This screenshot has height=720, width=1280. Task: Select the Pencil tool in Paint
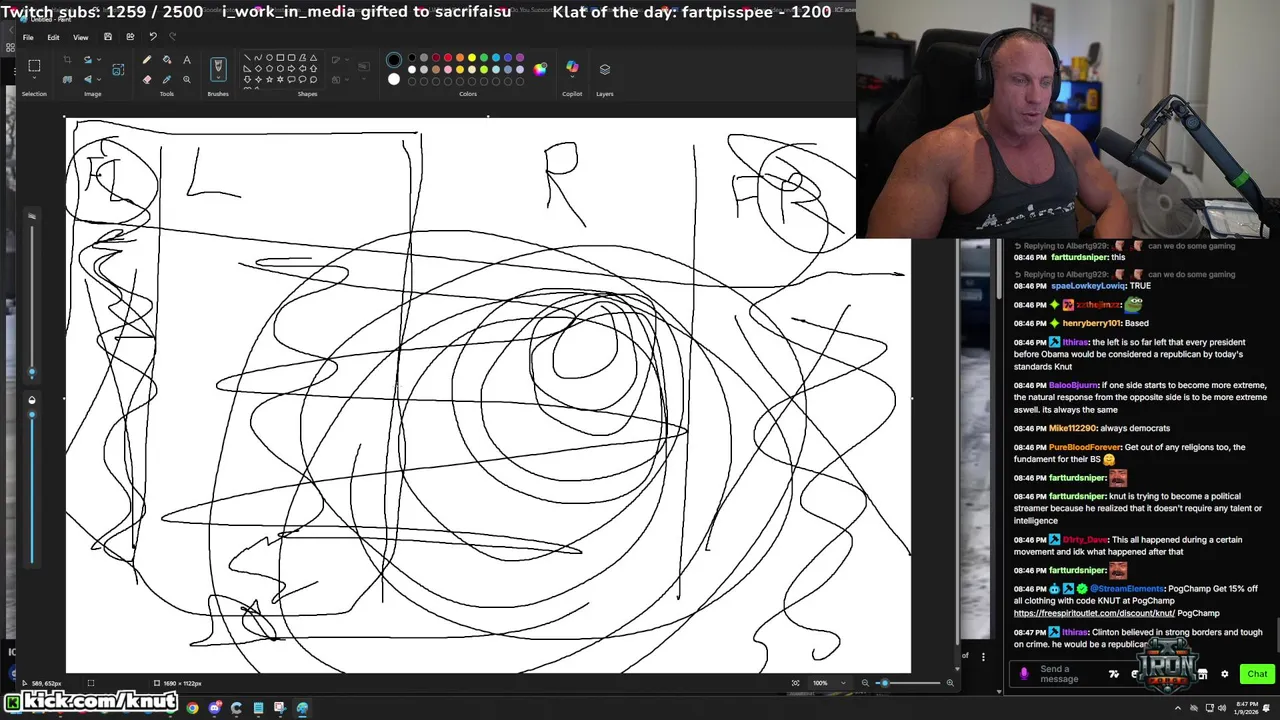coord(147,60)
